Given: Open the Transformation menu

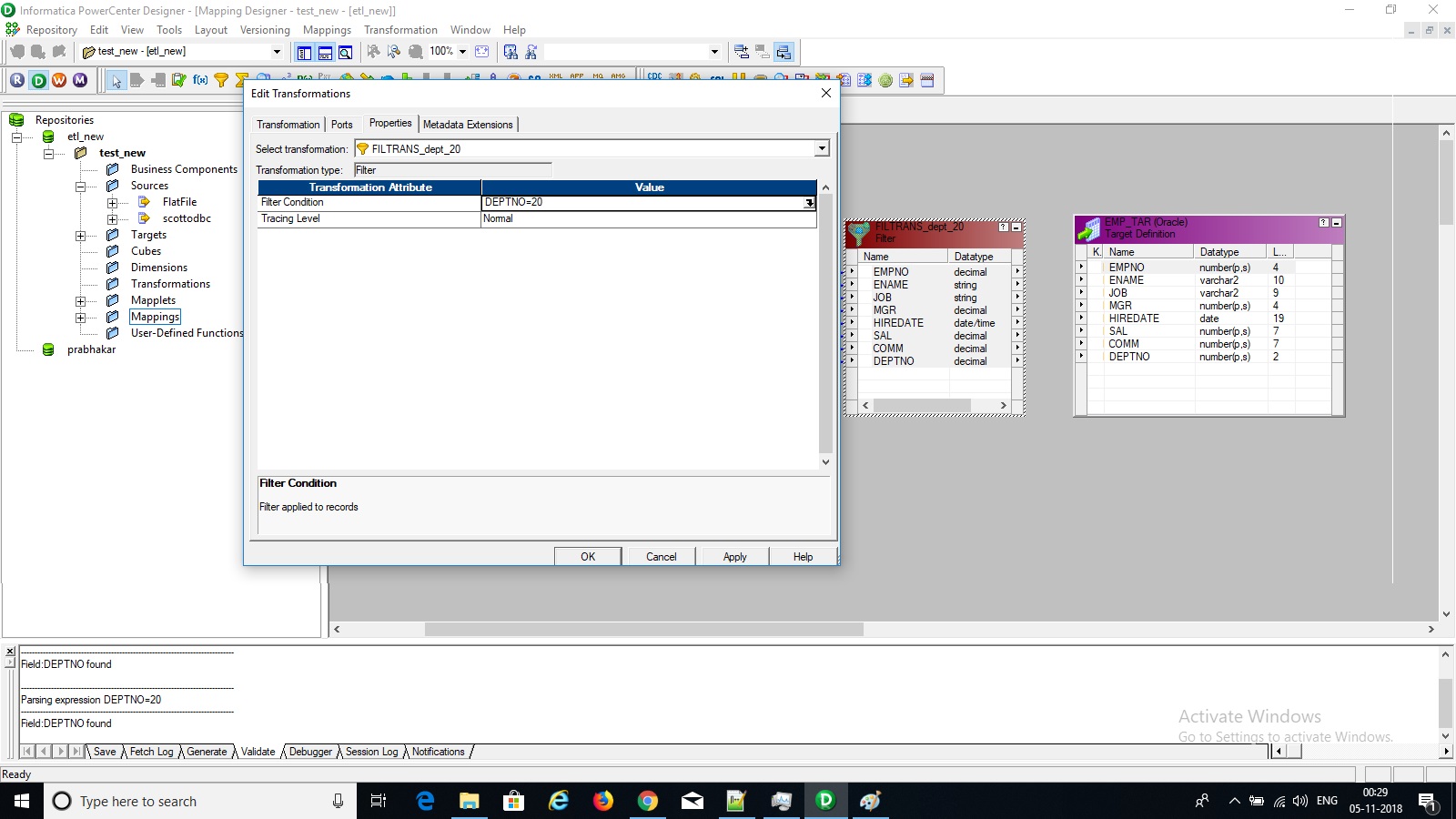Looking at the screenshot, I should click(x=400, y=29).
